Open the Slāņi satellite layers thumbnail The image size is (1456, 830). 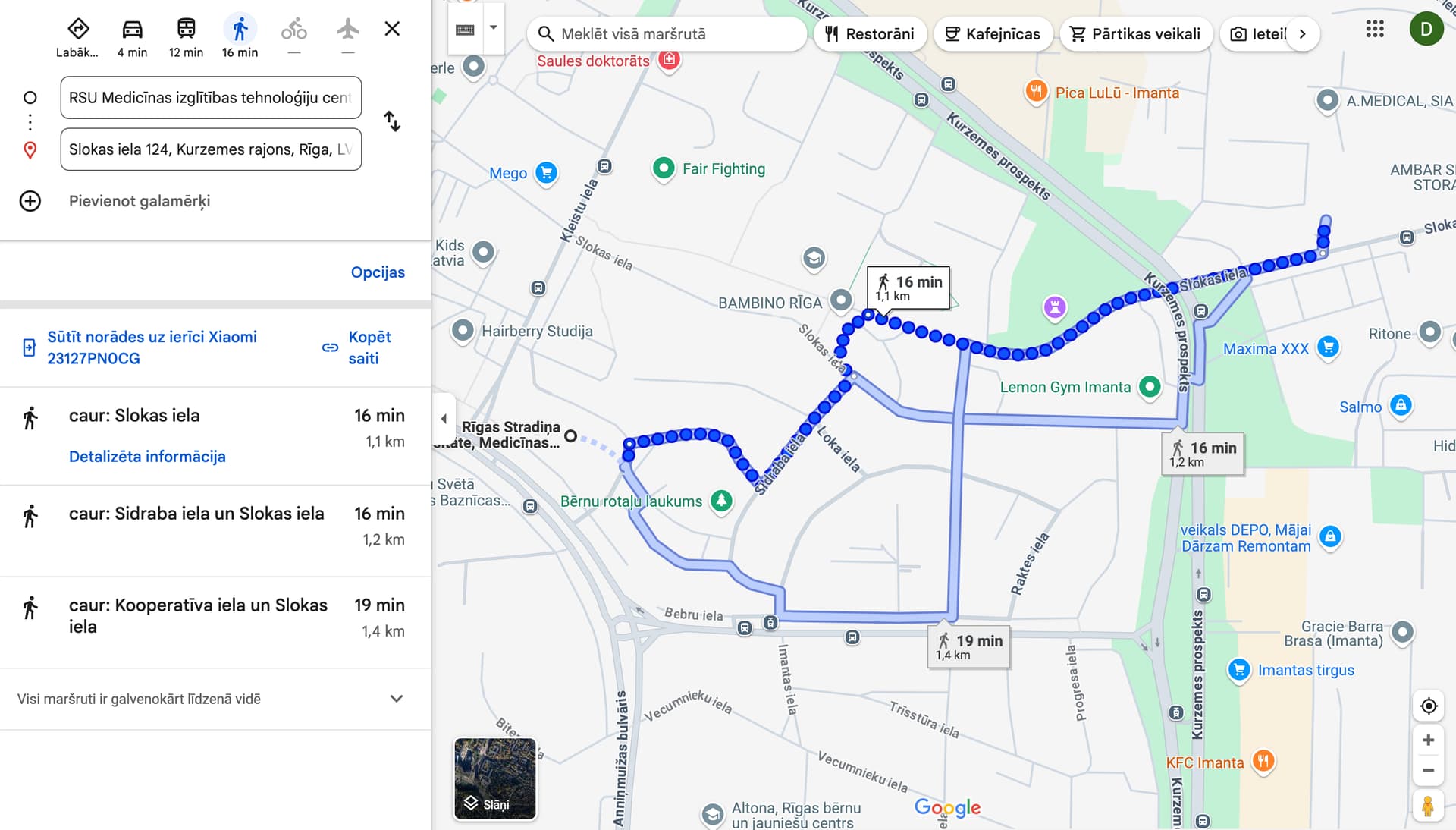(495, 779)
